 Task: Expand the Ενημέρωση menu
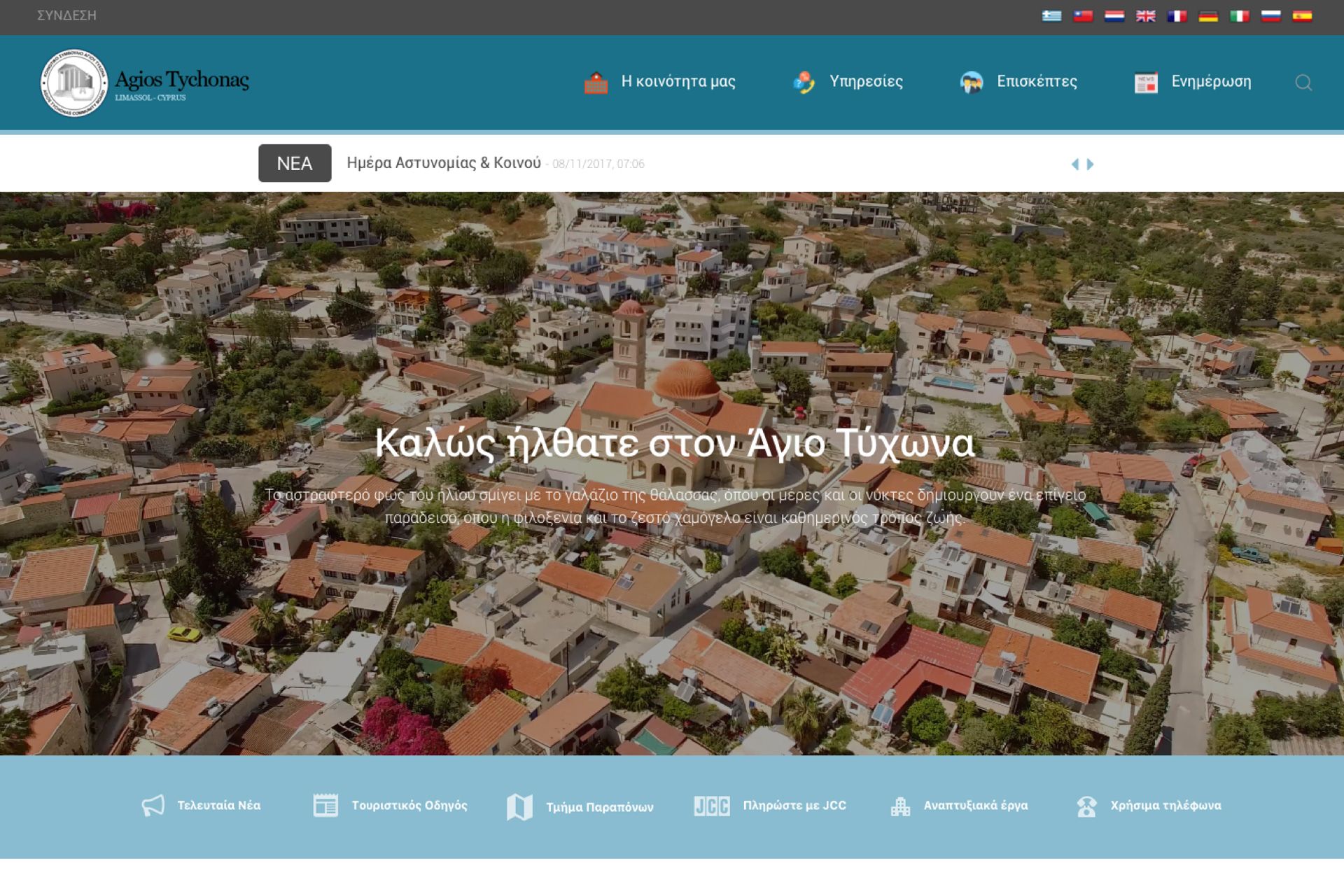[1210, 82]
